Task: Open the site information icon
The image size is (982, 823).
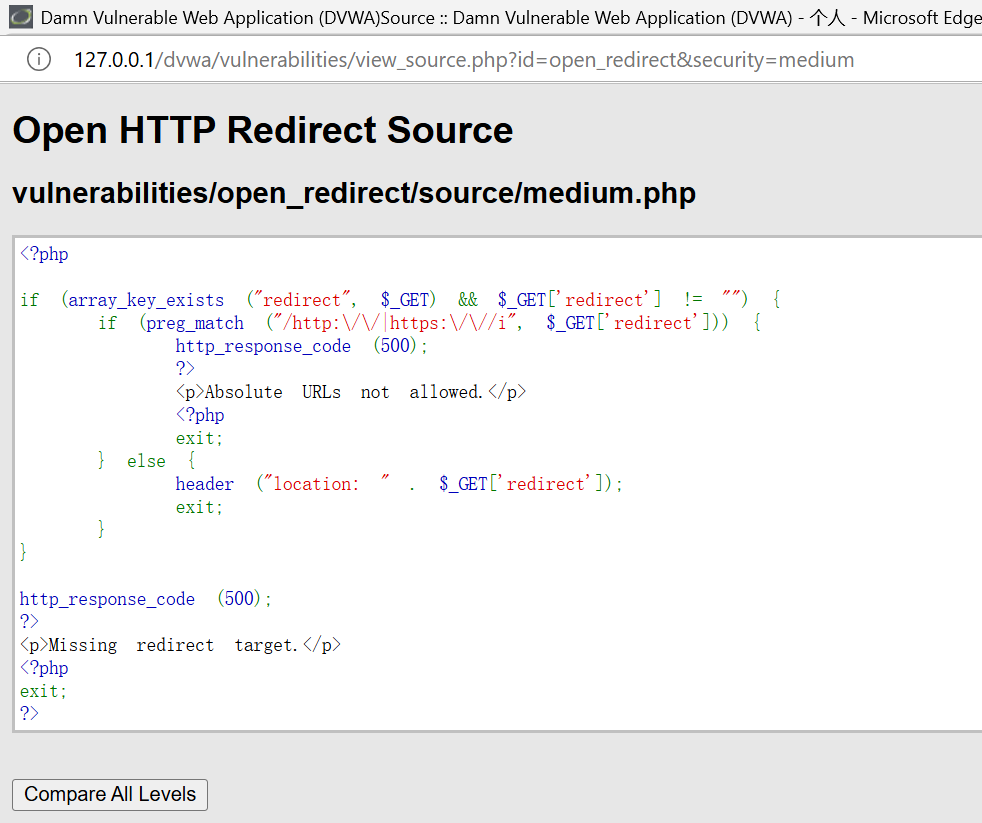Action: (39, 60)
